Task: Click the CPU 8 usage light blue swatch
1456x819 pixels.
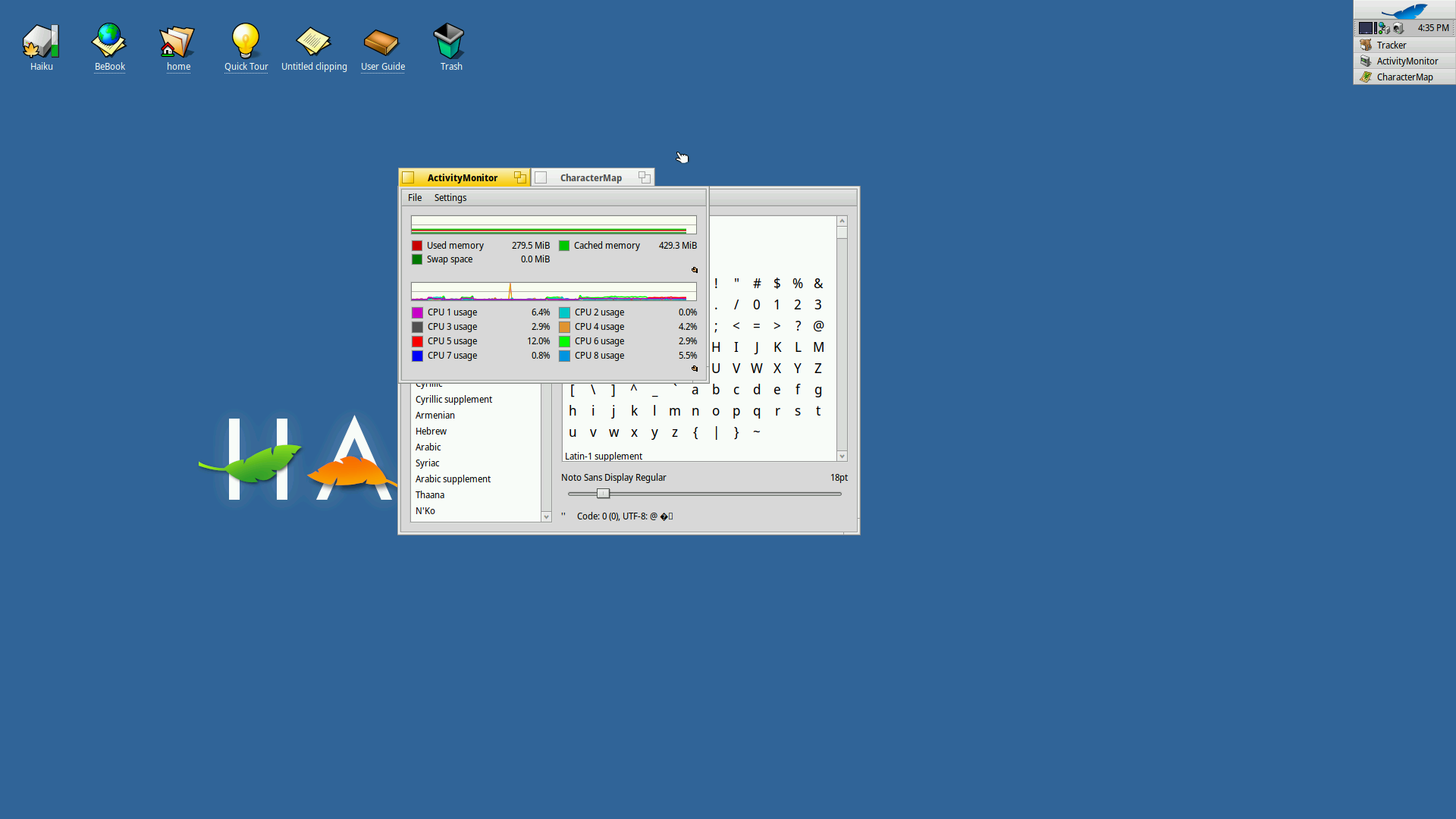Action: (x=564, y=356)
